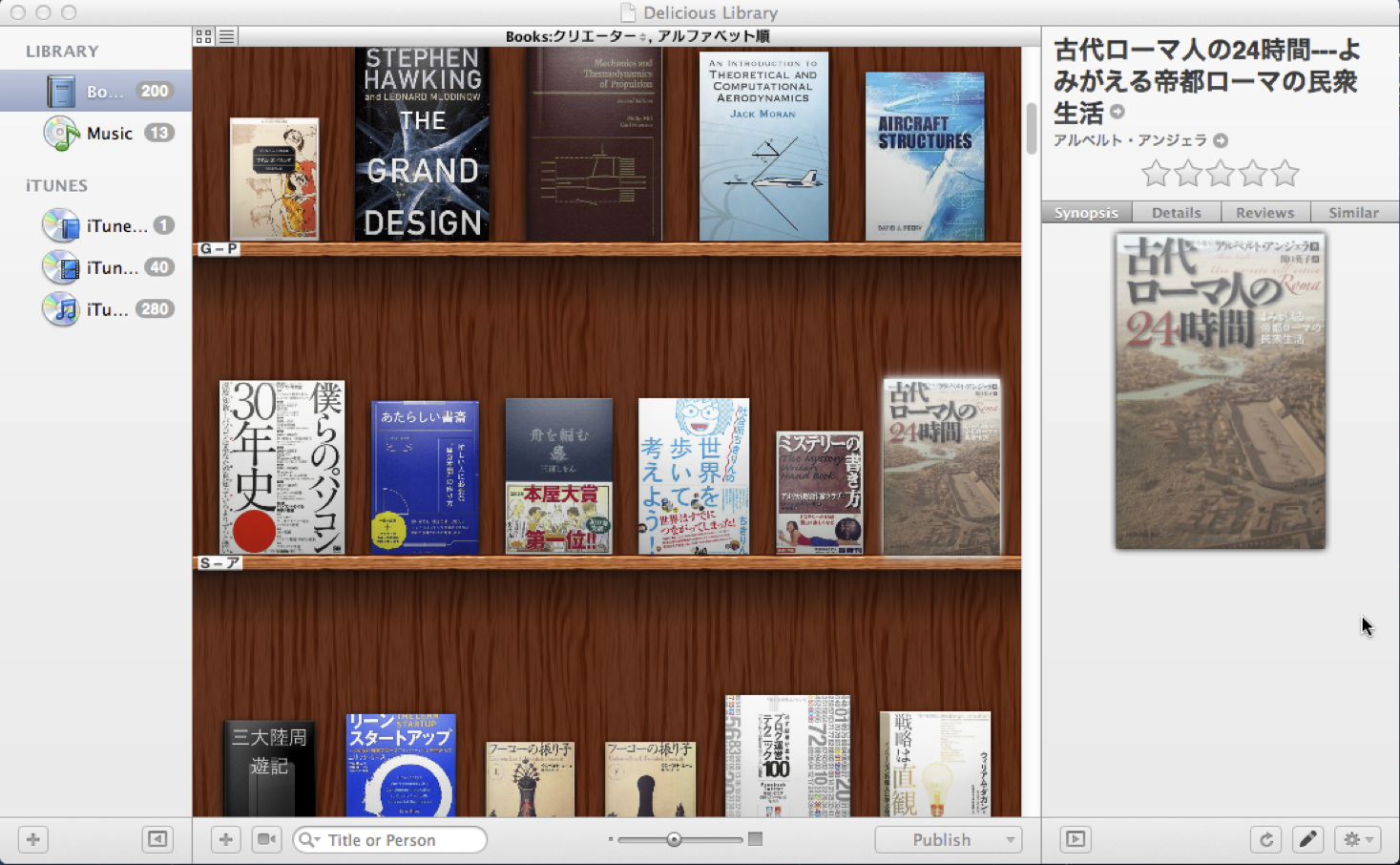Screen dimensions: 1400x865
Task: Toggle sidebar collapse button
Action: point(157,839)
